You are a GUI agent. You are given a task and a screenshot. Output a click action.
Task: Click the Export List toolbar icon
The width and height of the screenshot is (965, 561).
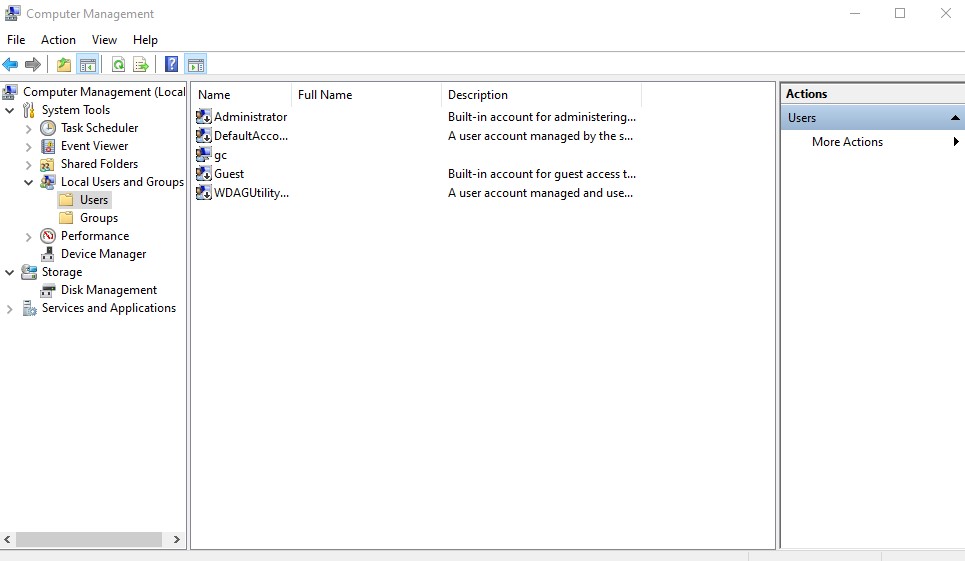pos(141,64)
